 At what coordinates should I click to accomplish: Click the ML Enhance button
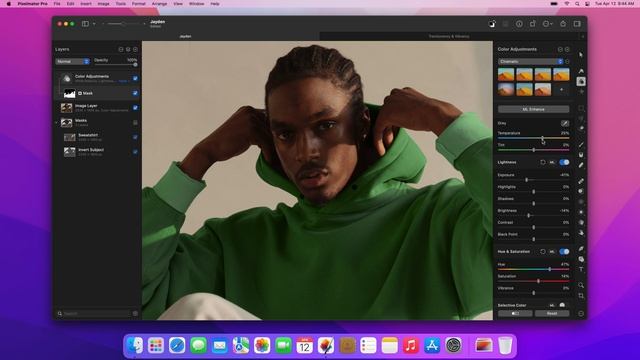click(533, 109)
